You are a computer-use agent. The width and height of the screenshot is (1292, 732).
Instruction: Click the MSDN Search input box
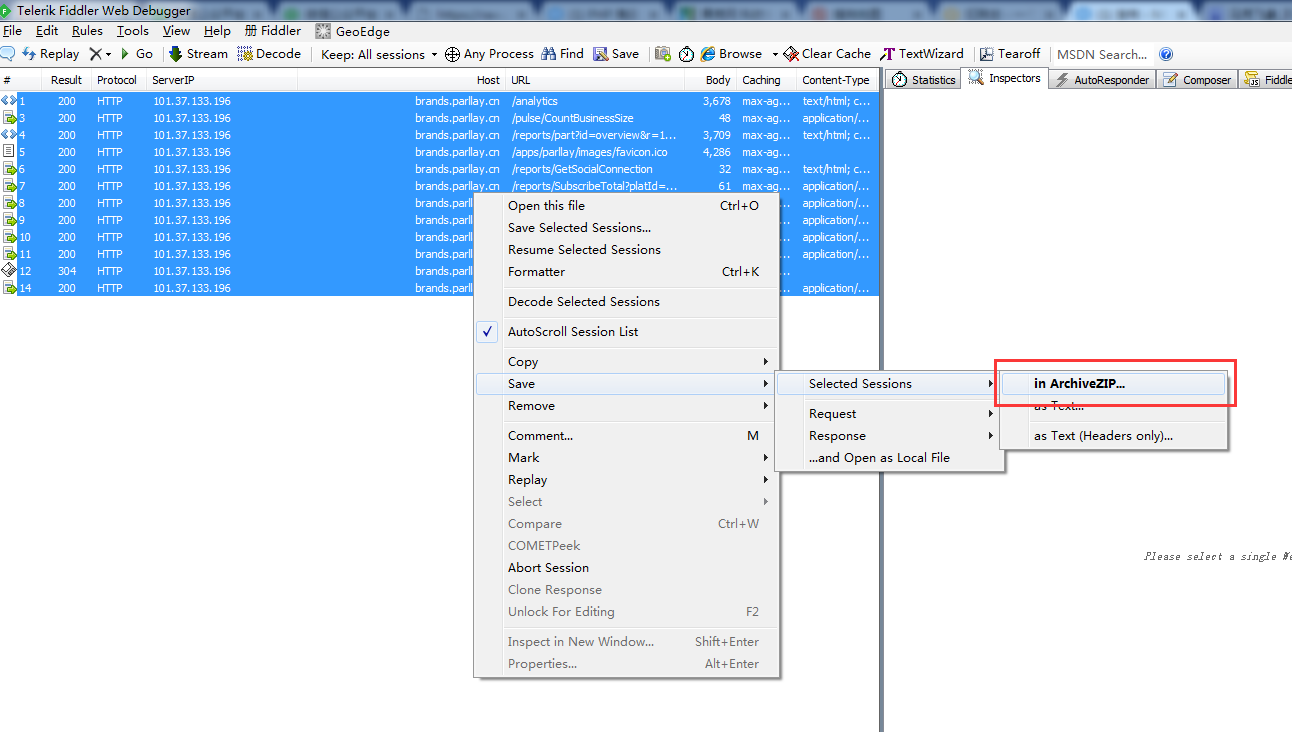1101,54
